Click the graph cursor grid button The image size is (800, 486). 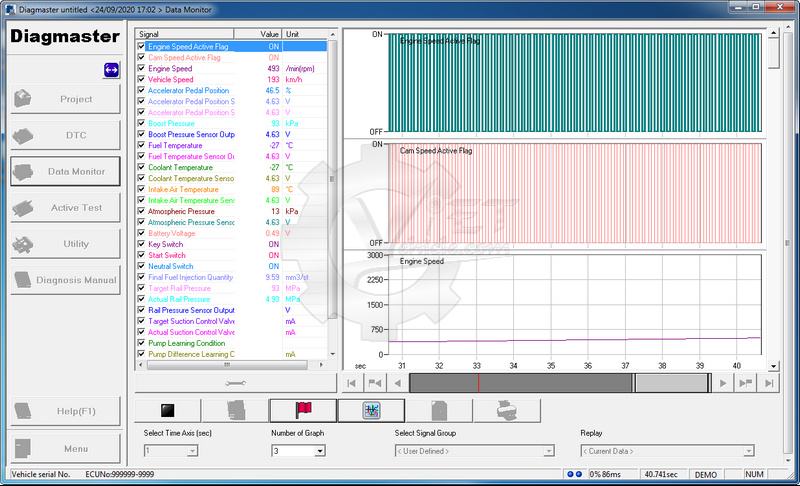pyautogui.click(x=370, y=409)
